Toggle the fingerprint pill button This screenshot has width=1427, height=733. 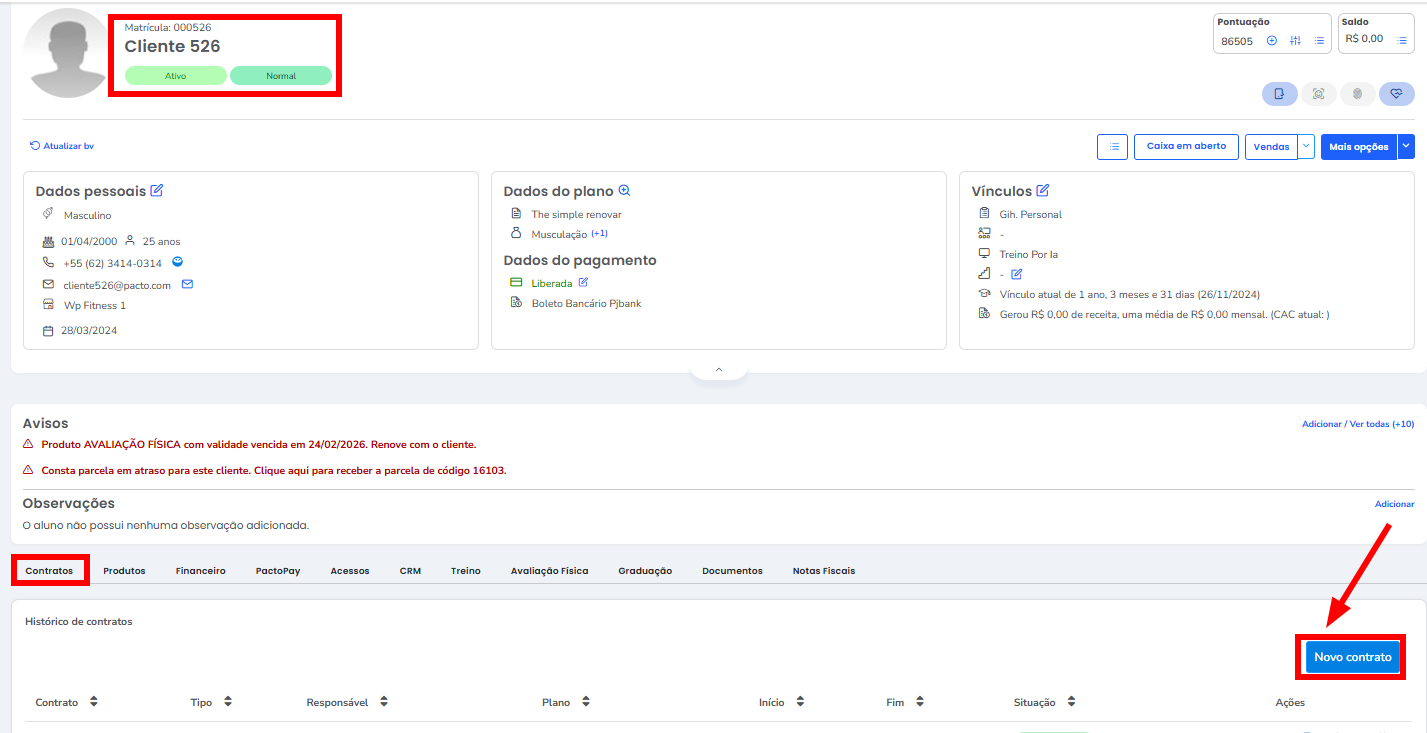click(1357, 94)
